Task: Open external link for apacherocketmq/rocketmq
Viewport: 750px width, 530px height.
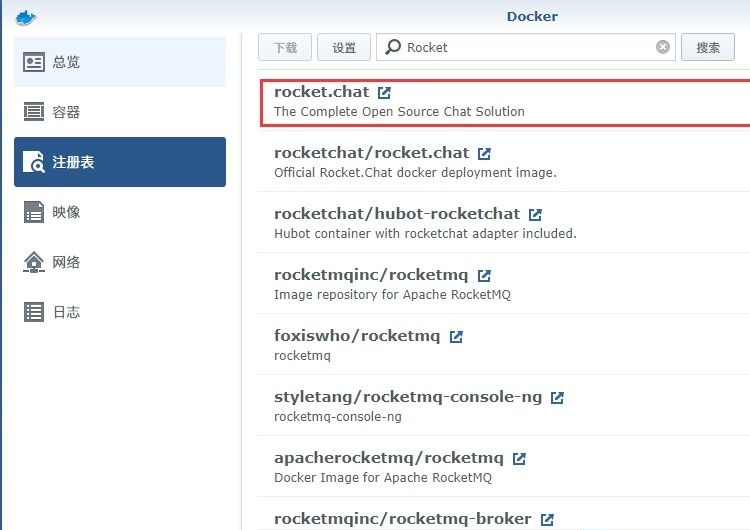Action: [x=519, y=459]
